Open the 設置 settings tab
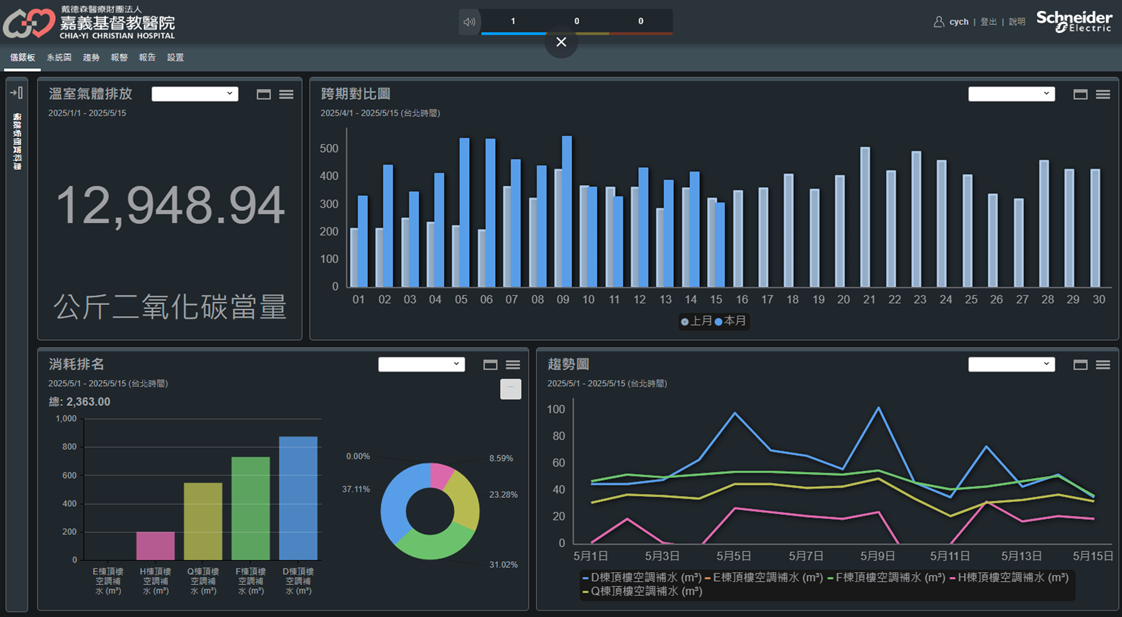 click(175, 58)
